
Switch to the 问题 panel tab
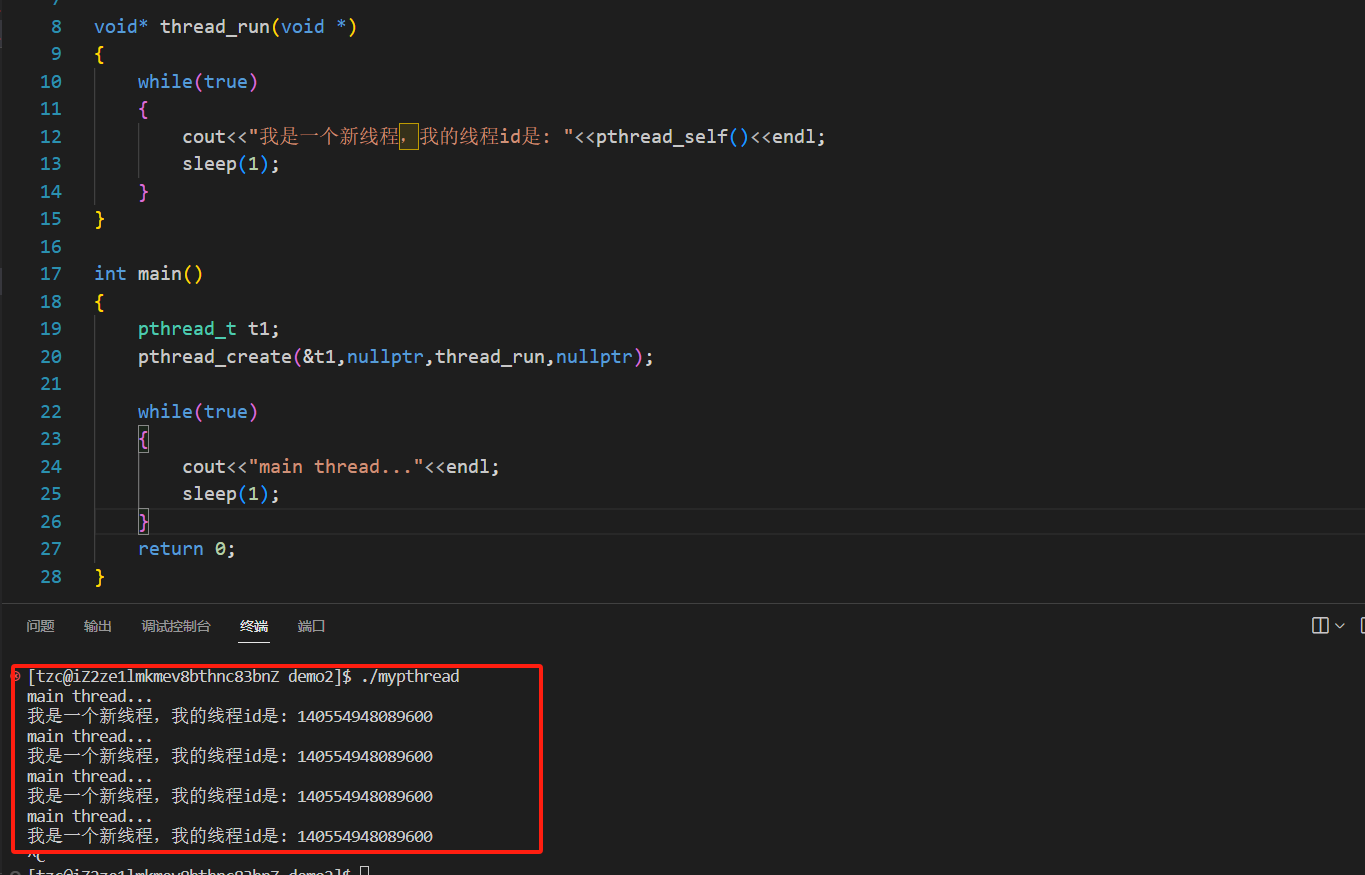(40, 626)
